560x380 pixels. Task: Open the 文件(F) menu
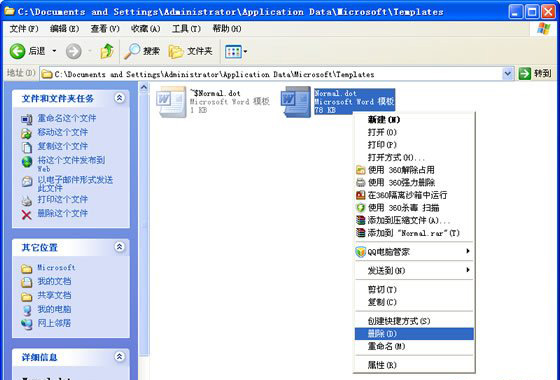pos(24,29)
